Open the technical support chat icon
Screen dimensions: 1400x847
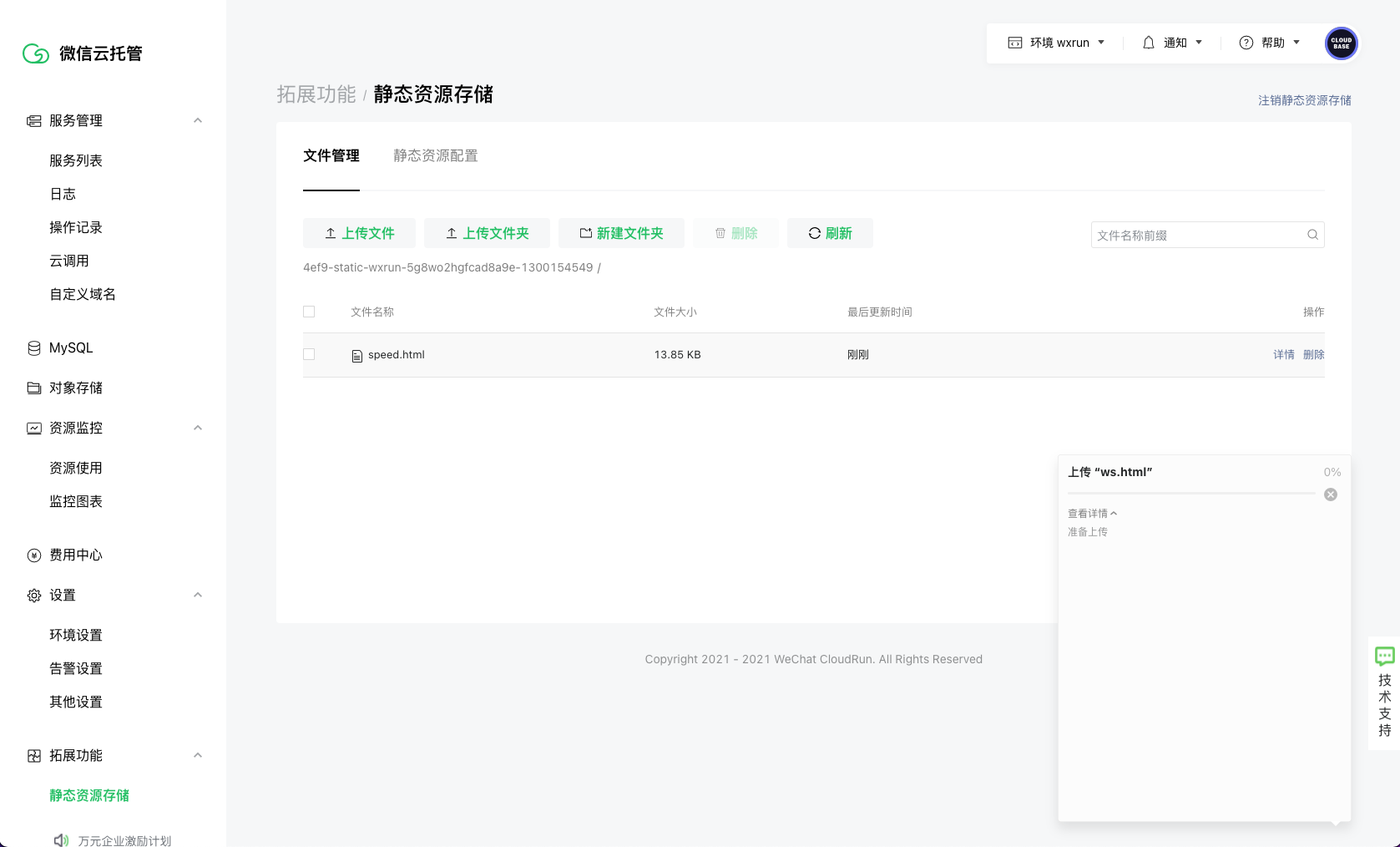(1384, 657)
